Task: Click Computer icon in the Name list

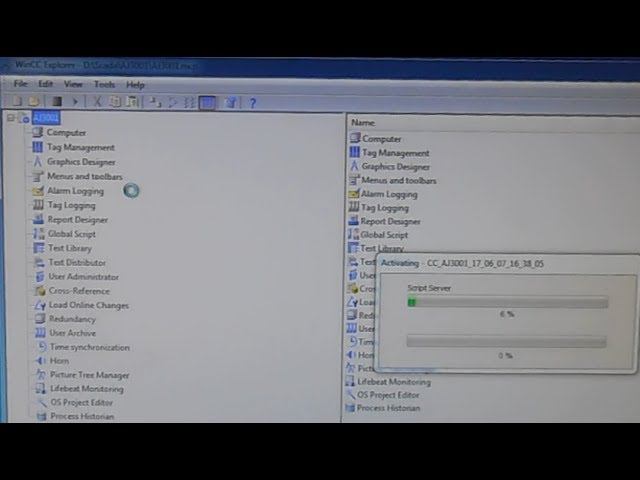Action: [355, 138]
